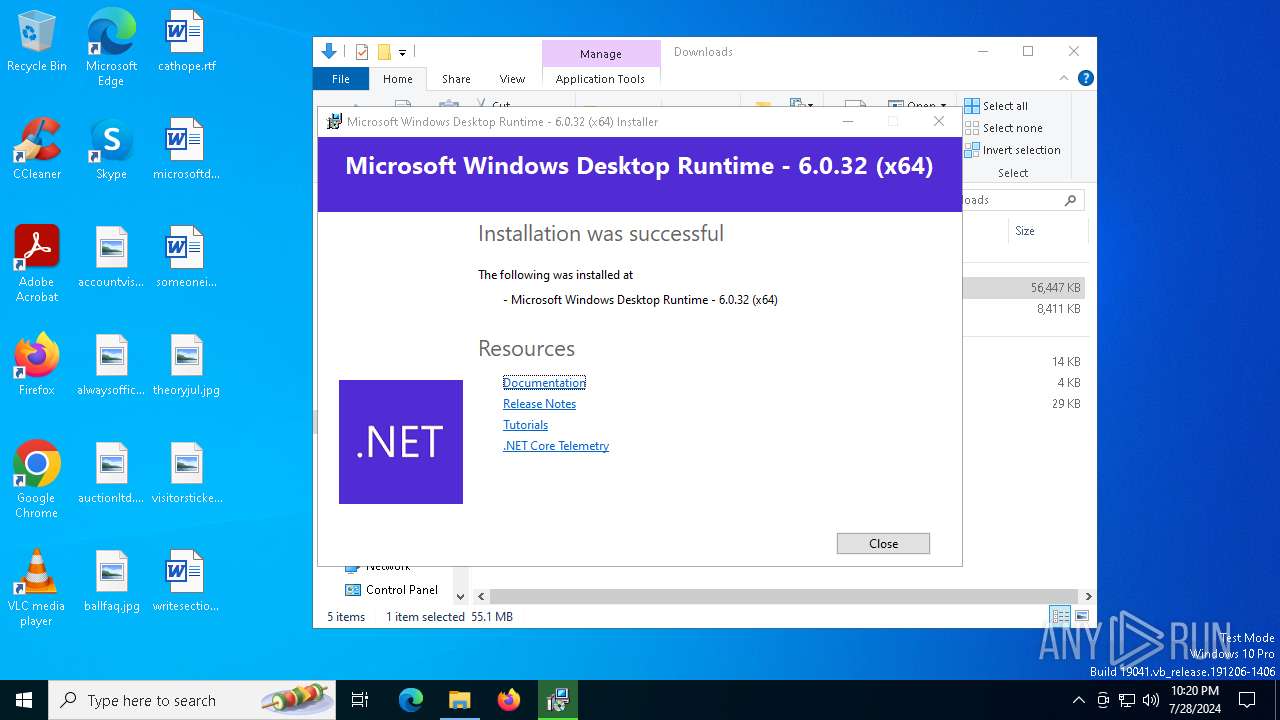Click the volume speaker tray icon
The height and width of the screenshot is (720, 1280).
[1151, 700]
